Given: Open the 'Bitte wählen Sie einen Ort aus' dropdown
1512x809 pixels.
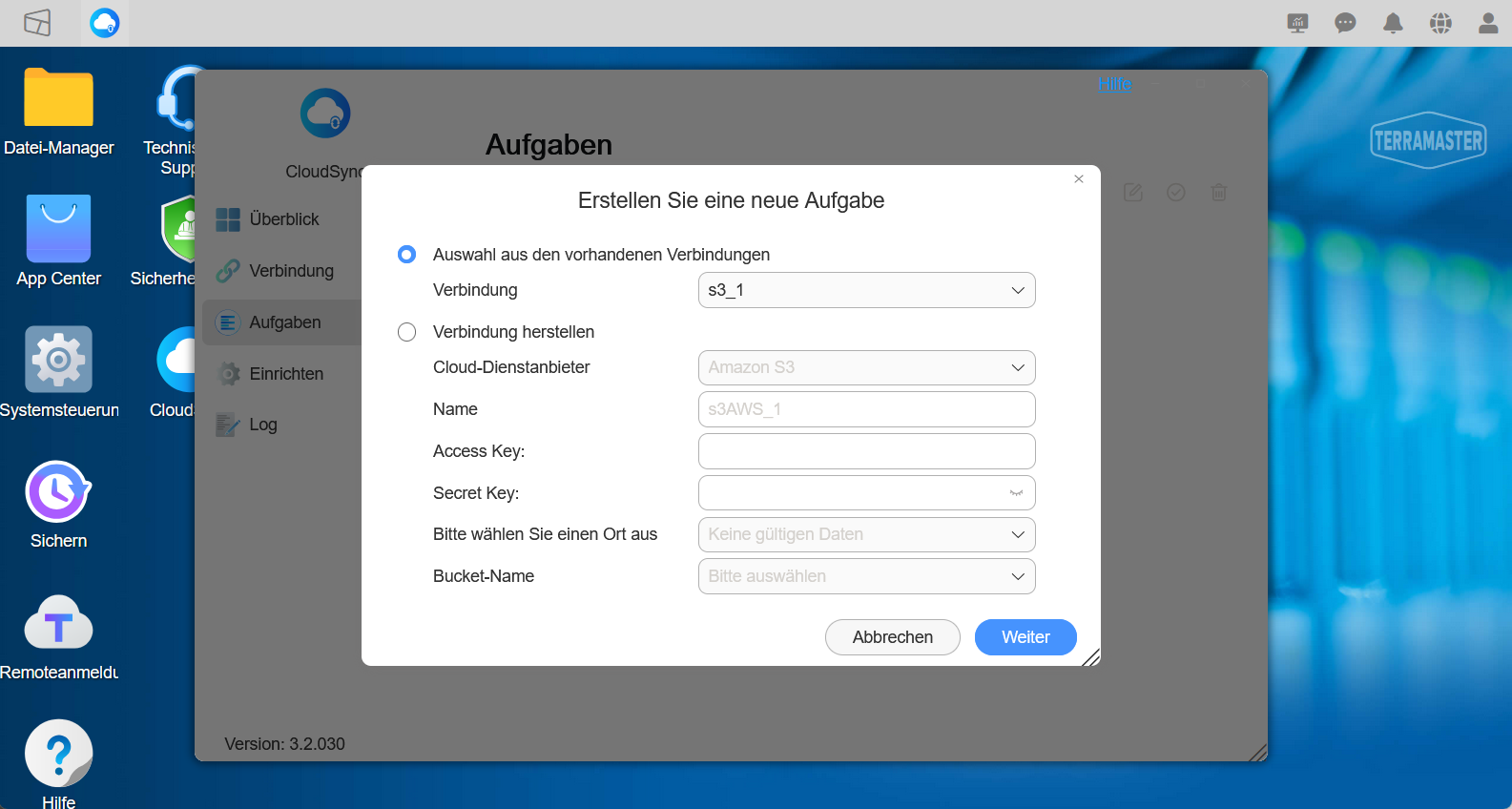Looking at the screenshot, I should (x=867, y=534).
